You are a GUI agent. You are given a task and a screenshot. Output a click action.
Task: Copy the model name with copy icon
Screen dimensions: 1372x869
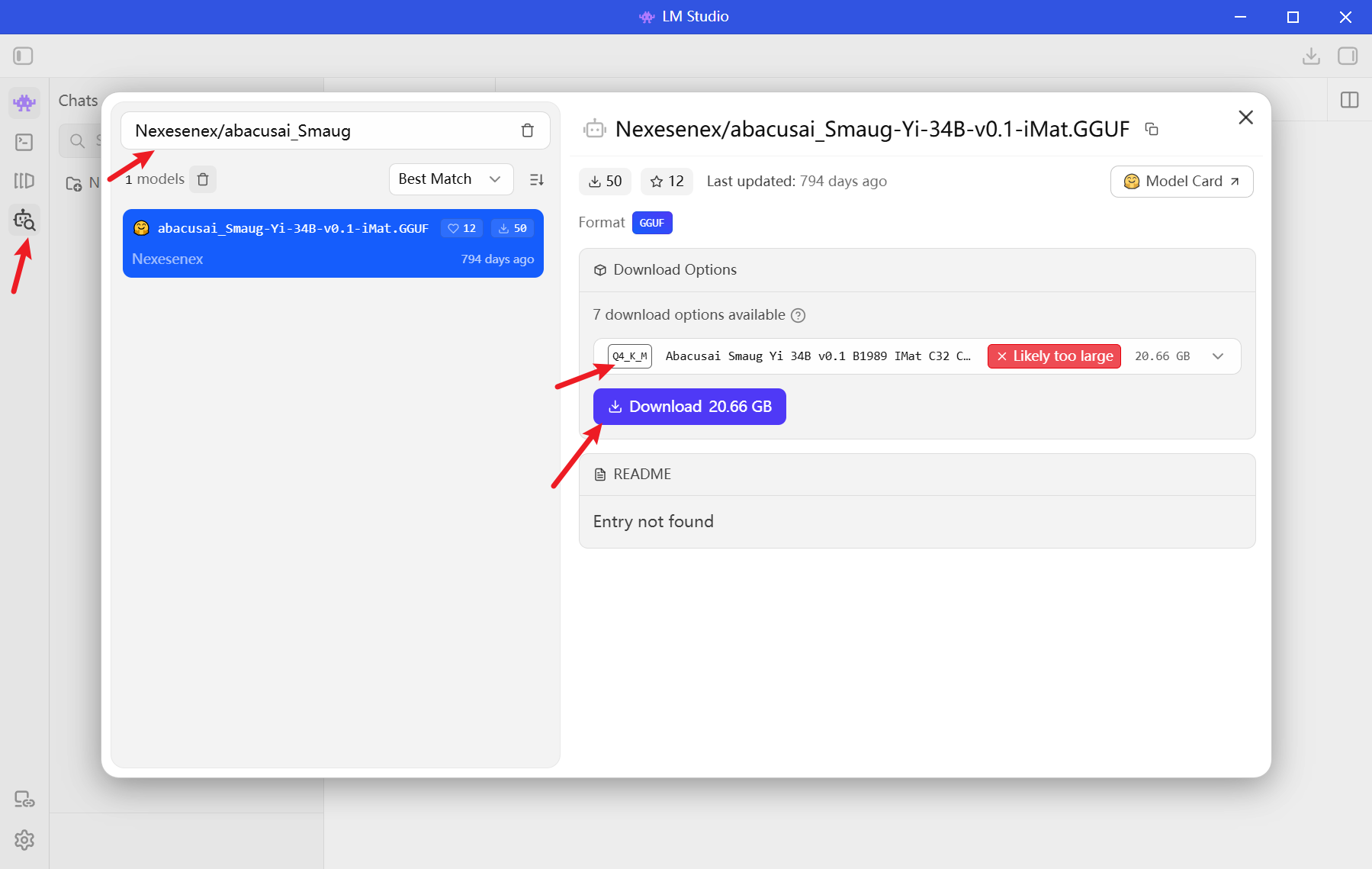pyautogui.click(x=1152, y=129)
